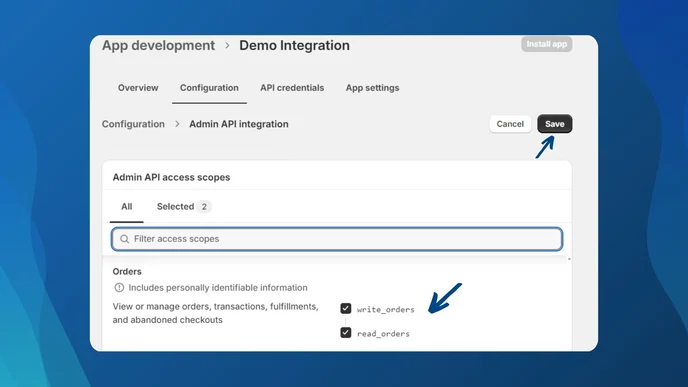Uncheck the read_orders checkbox
Image resolution: width=688 pixels, height=387 pixels.
pos(346,333)
